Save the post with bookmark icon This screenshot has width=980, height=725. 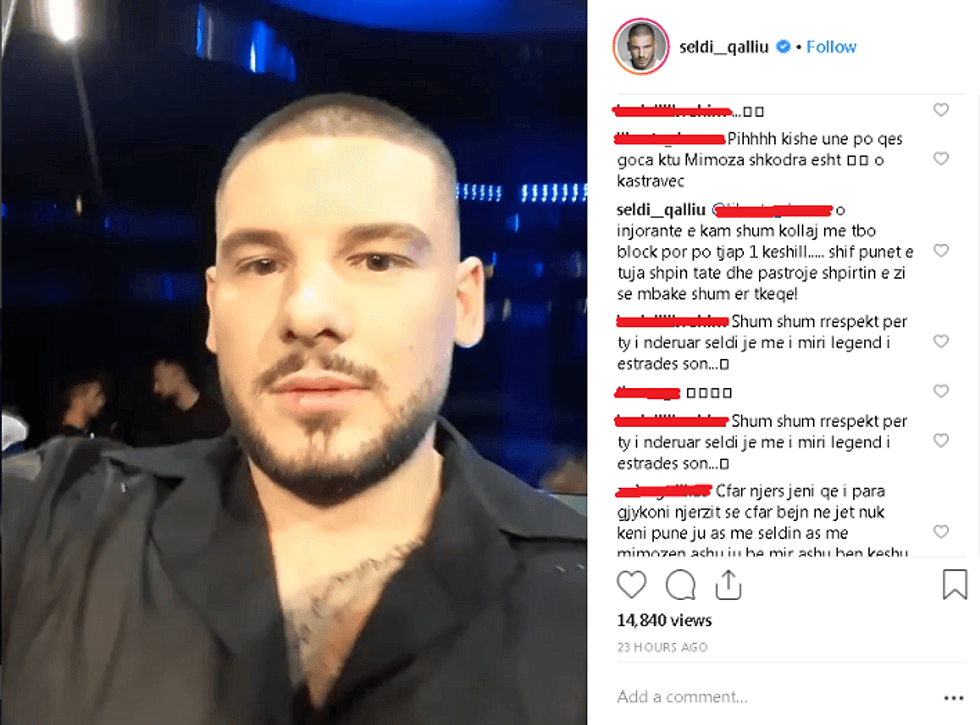point(954,584)
